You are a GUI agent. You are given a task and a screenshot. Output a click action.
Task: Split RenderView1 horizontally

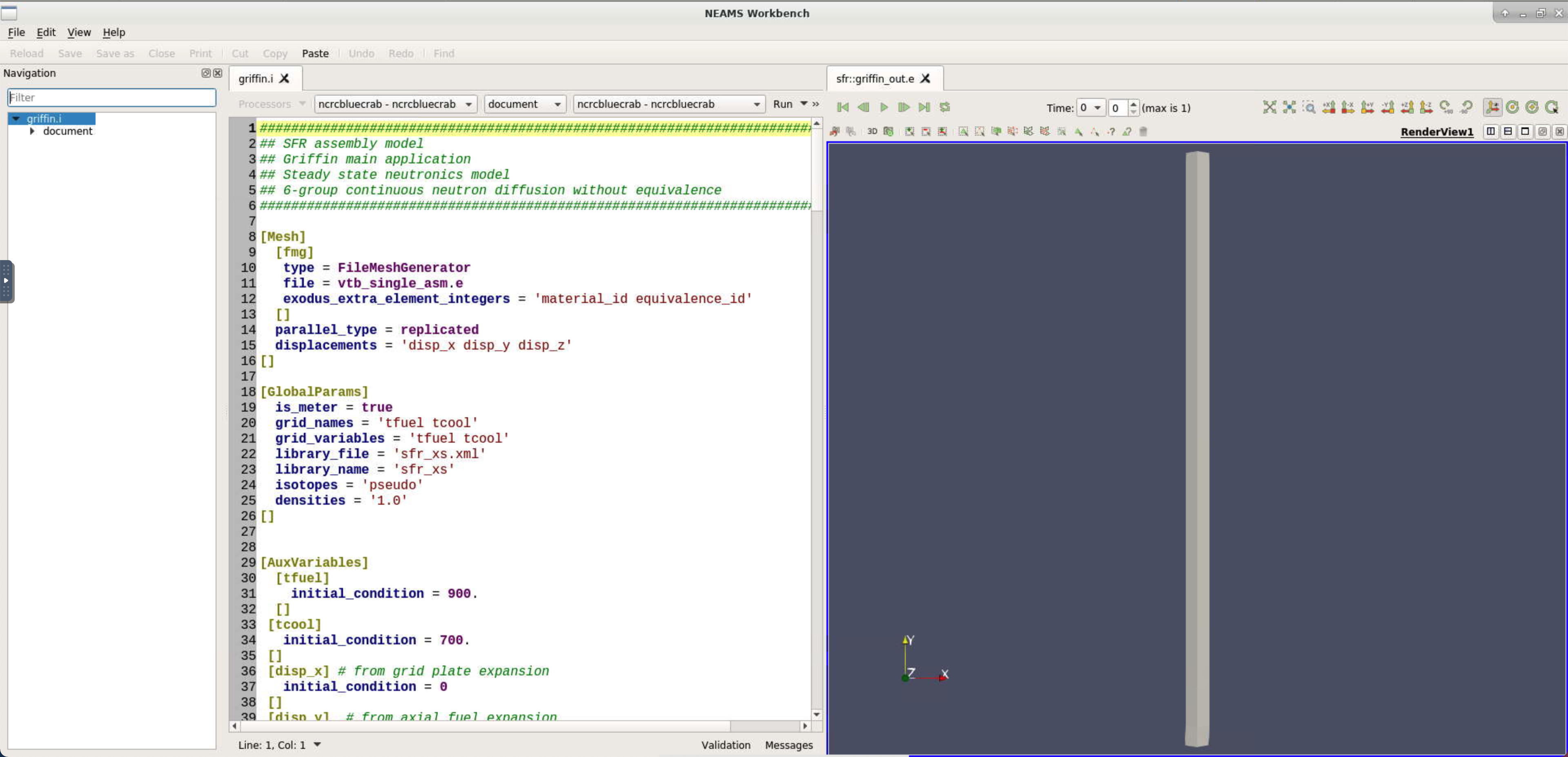[x=1491, y=131]
